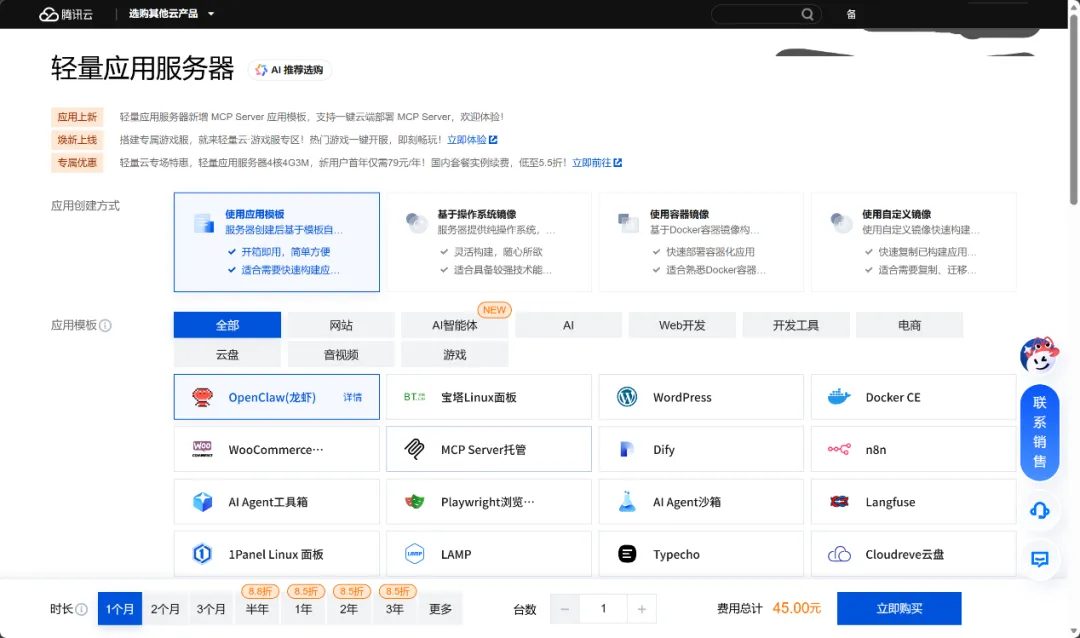Click the WordPress logo icon
Viewport: 1080px width, 638px height.
[627, 397]
